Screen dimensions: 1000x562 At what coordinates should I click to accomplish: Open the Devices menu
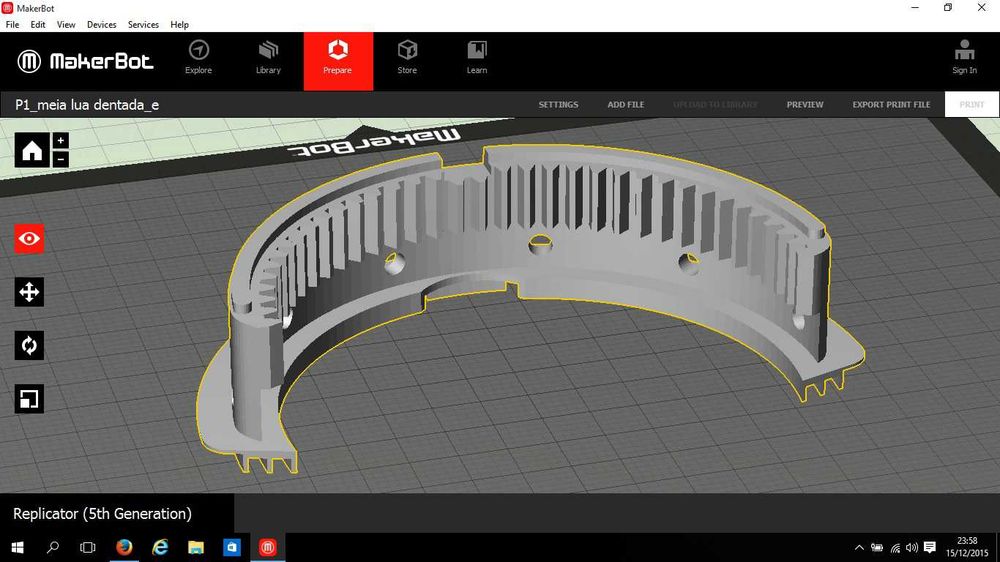pos(101,25)
